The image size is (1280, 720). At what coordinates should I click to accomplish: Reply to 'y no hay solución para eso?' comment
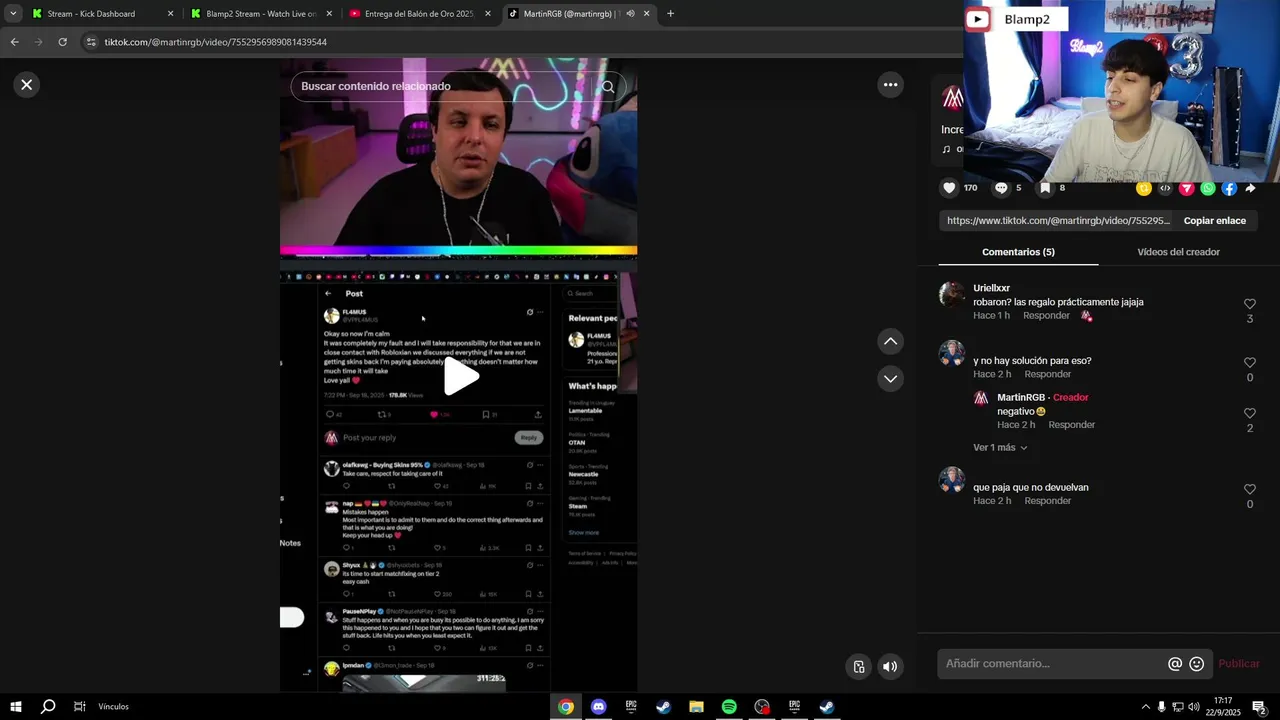coord(1047,375)
